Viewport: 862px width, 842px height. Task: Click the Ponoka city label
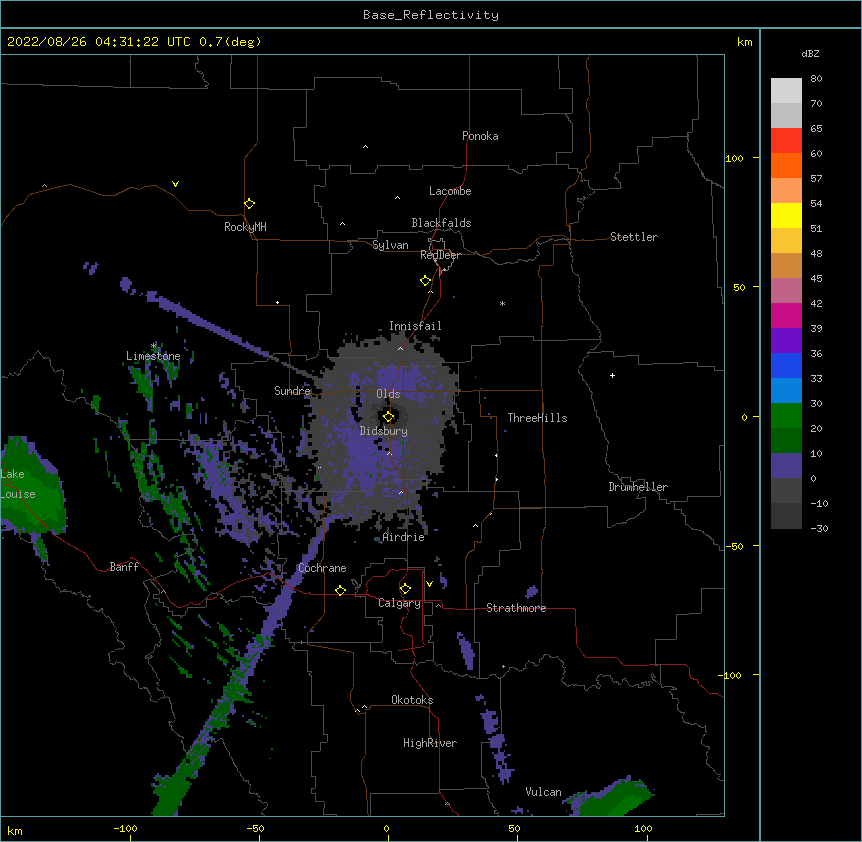coord(480,136)
